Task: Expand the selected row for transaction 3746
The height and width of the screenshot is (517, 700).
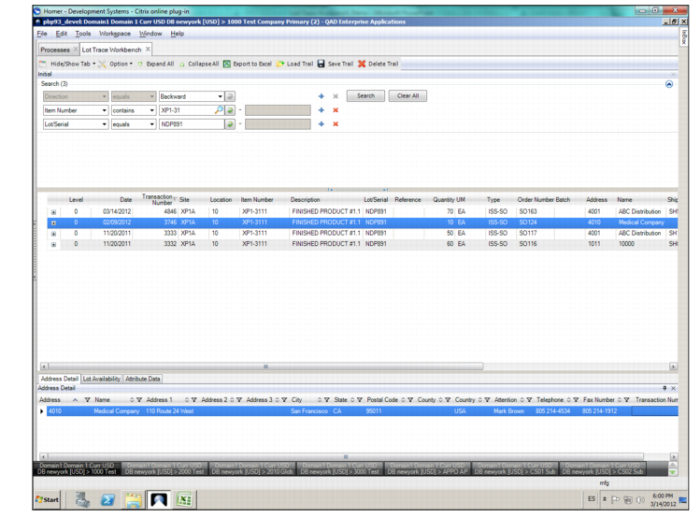Action: pos(54,223)
